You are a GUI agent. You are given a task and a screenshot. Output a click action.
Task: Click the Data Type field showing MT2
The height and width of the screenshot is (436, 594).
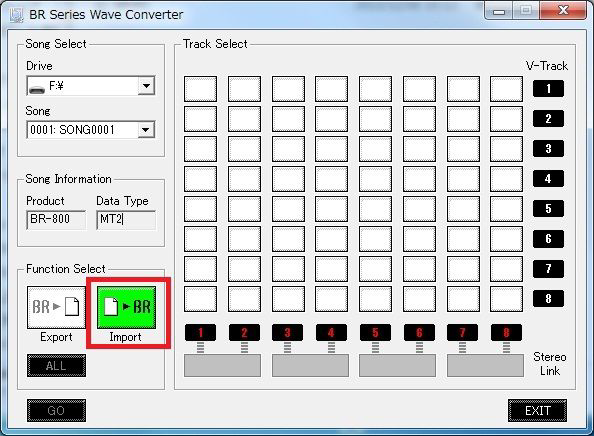[x=126, y=220]
